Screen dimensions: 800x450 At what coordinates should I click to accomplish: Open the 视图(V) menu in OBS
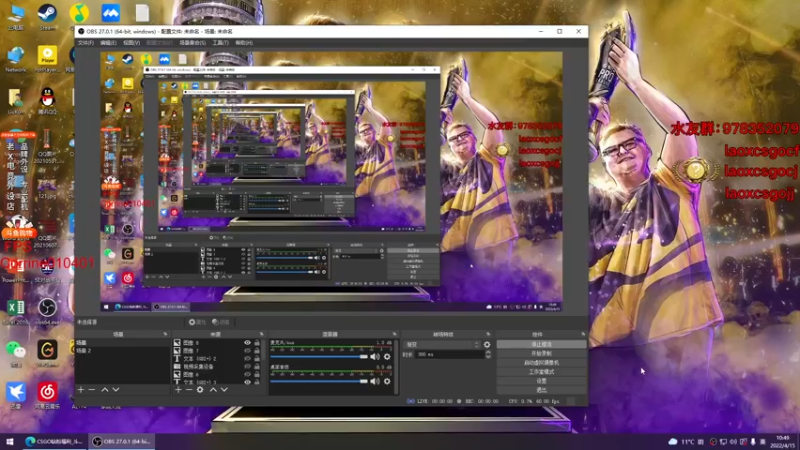tap(132, 43)
